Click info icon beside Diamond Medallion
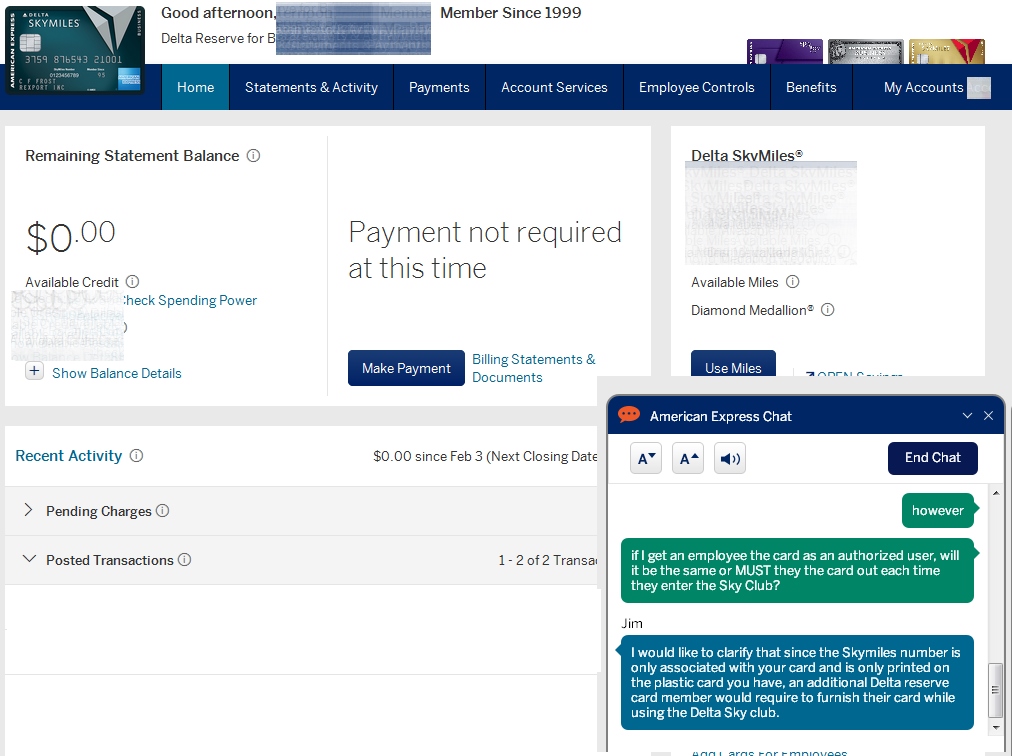This screenshot has width=1012, height=756. coord(827,310)
